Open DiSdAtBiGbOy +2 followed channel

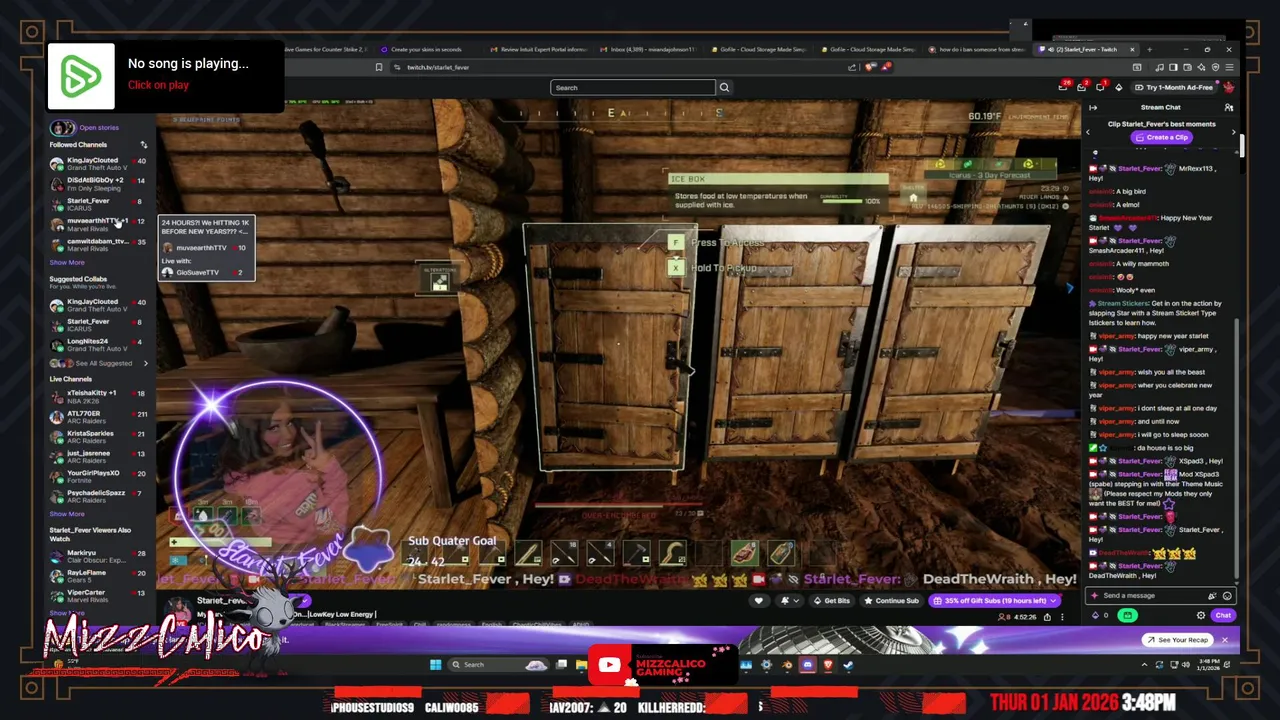pyautogui.click(x=98, y=184)
